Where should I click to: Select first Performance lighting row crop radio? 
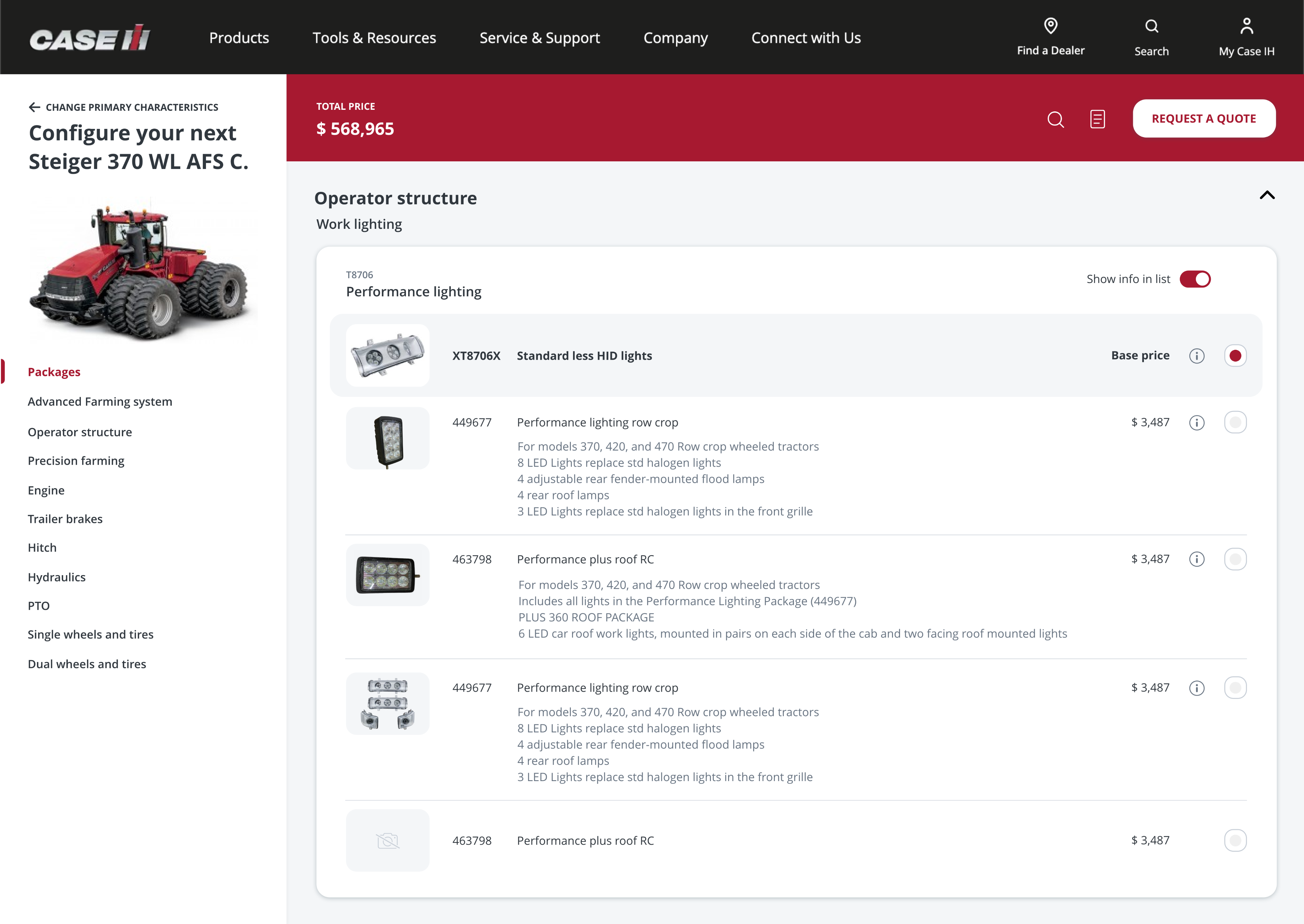[x=1235, y=422]
